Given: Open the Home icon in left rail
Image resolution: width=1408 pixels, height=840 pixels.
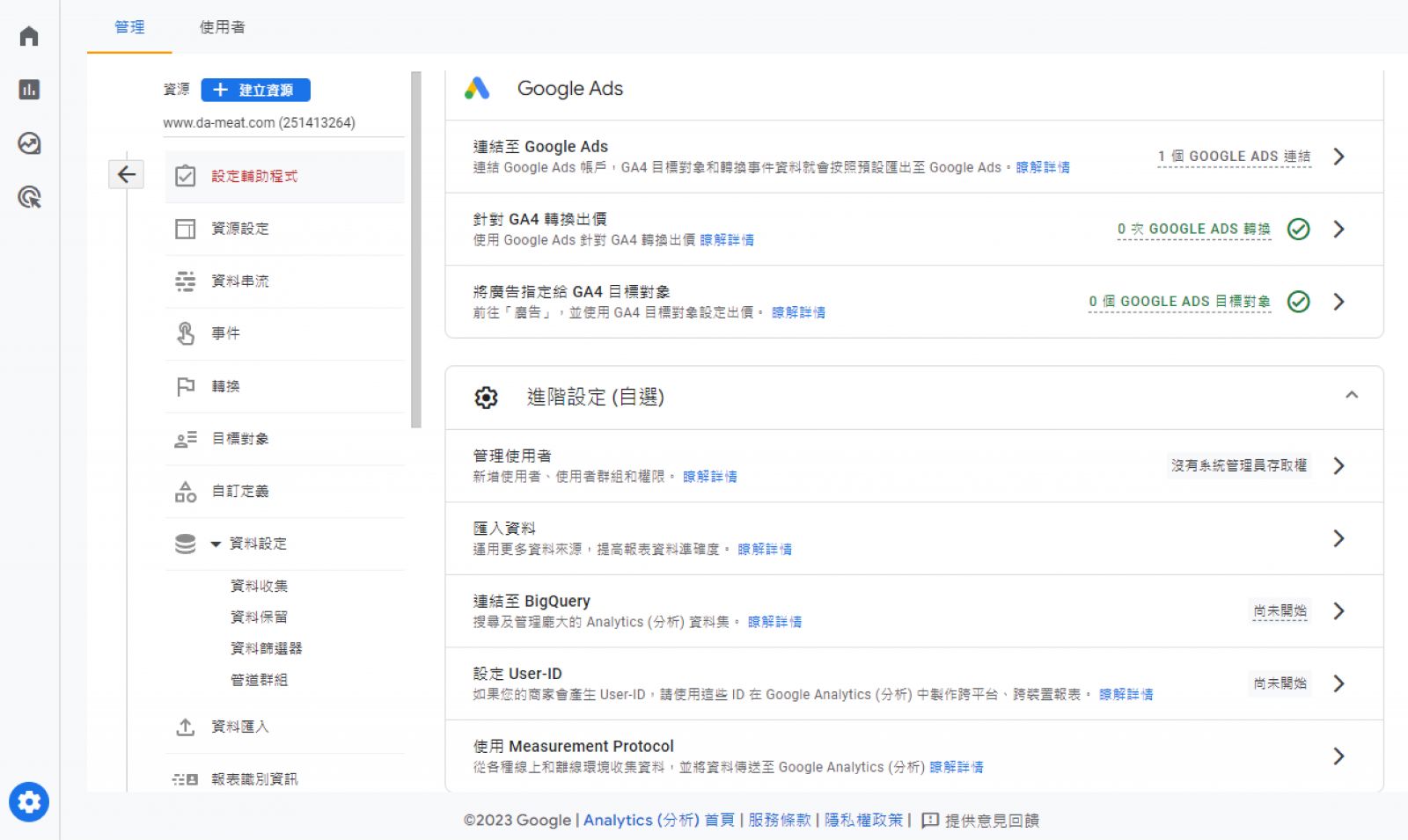Looking at the screenshot, I should pyautogui.click(x=29, y=36).
